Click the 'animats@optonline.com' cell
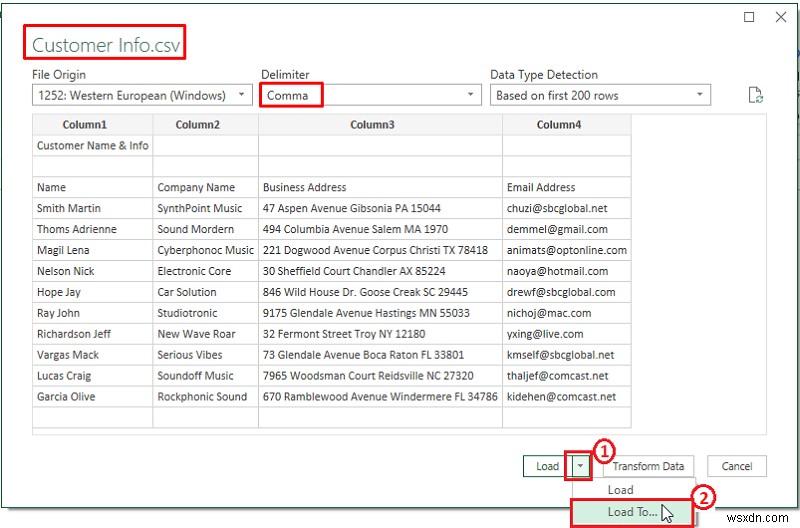This screenshot has height=528, width=800. click(x=567, y=250)
